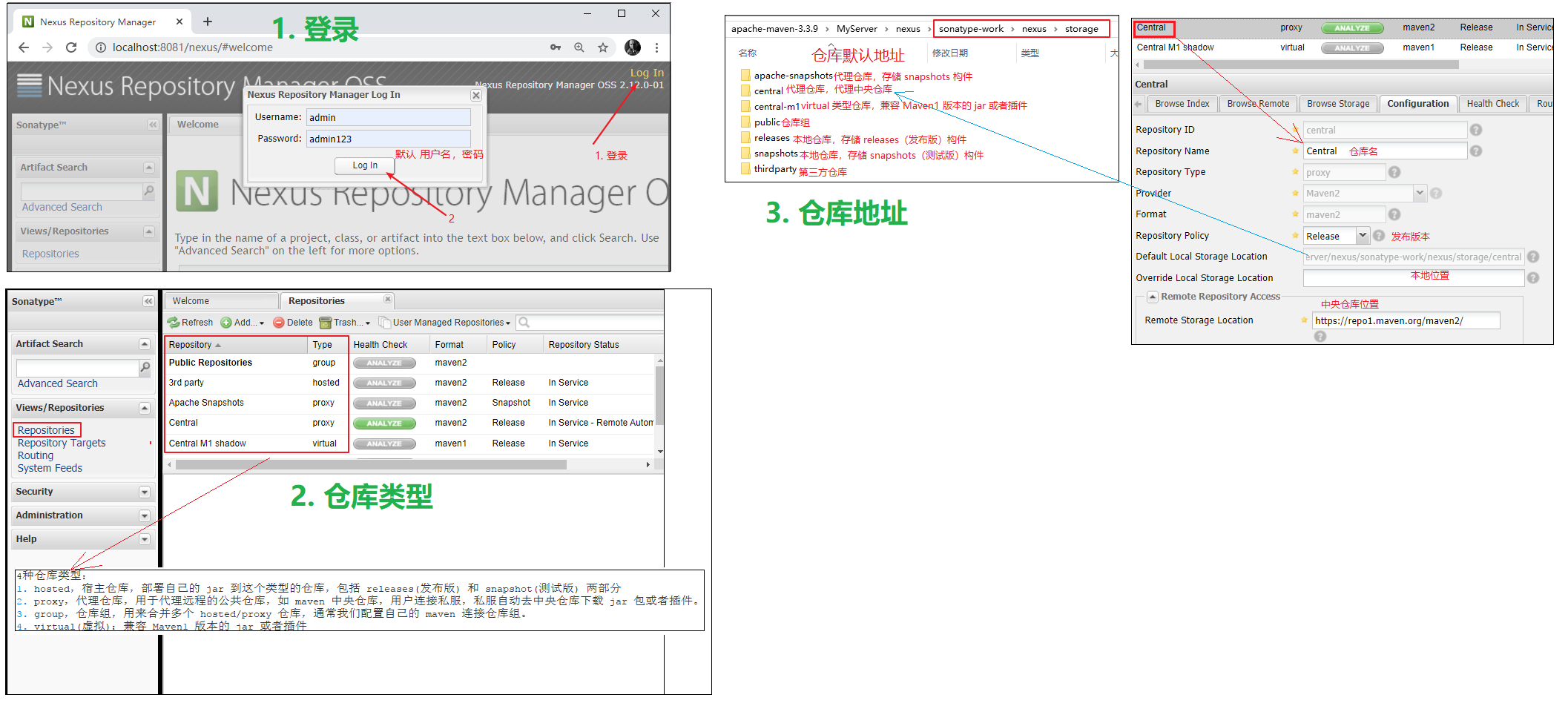Screen dimensions: 1568x709
Task: Click the browser back arrow
Action: coord(24,47)
